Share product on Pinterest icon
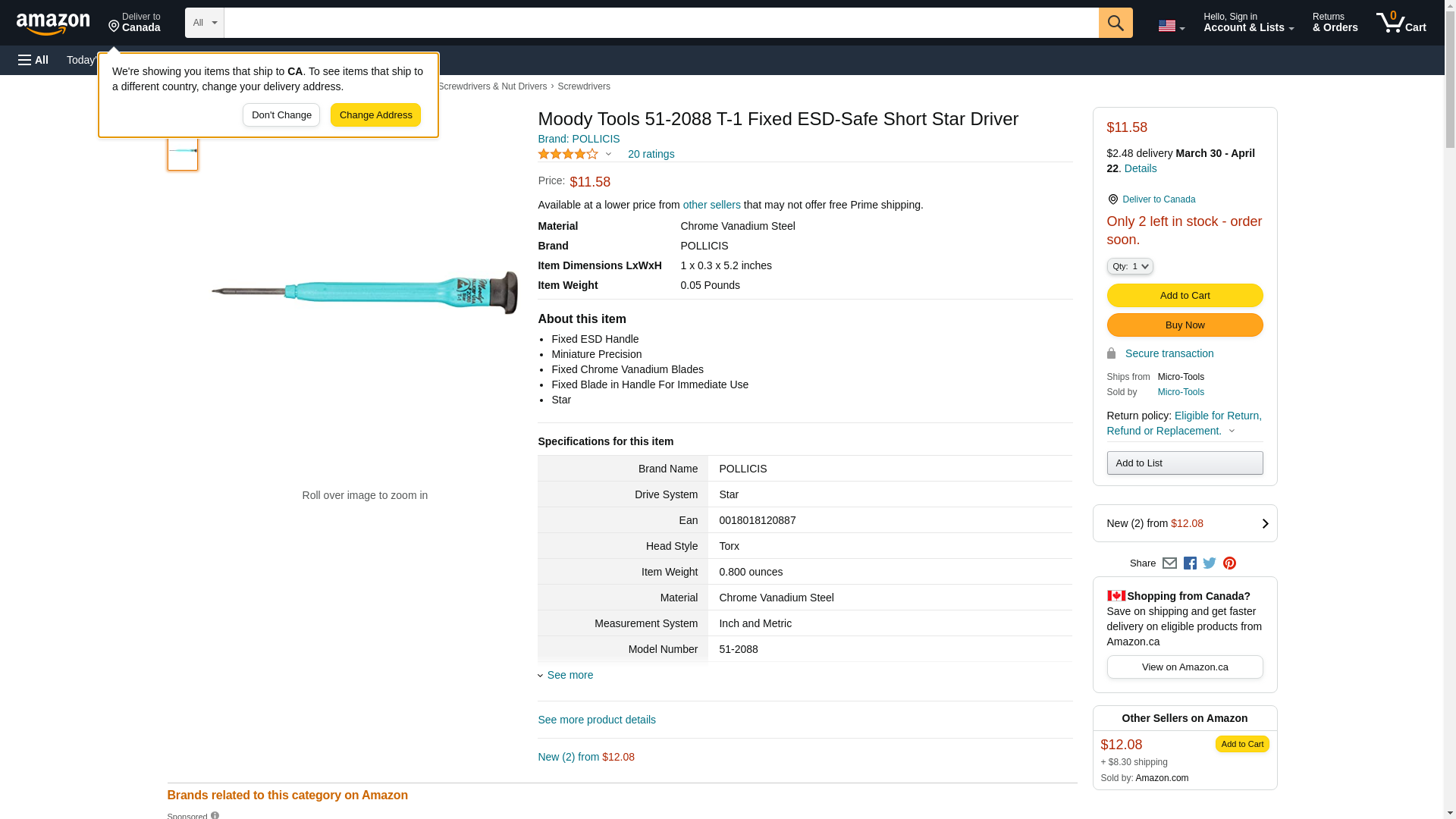 (x=1229, y=563)
